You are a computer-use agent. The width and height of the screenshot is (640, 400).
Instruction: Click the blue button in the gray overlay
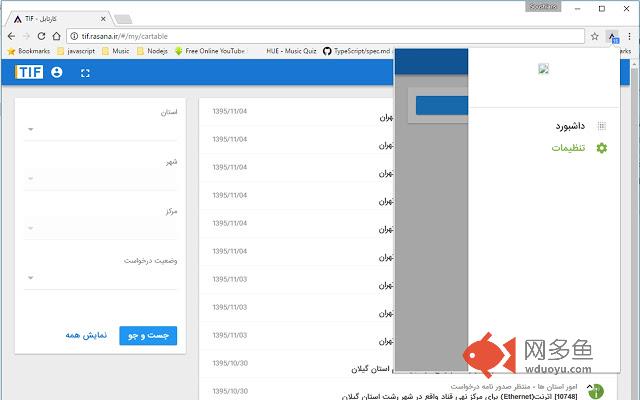[x=442, y=105]
